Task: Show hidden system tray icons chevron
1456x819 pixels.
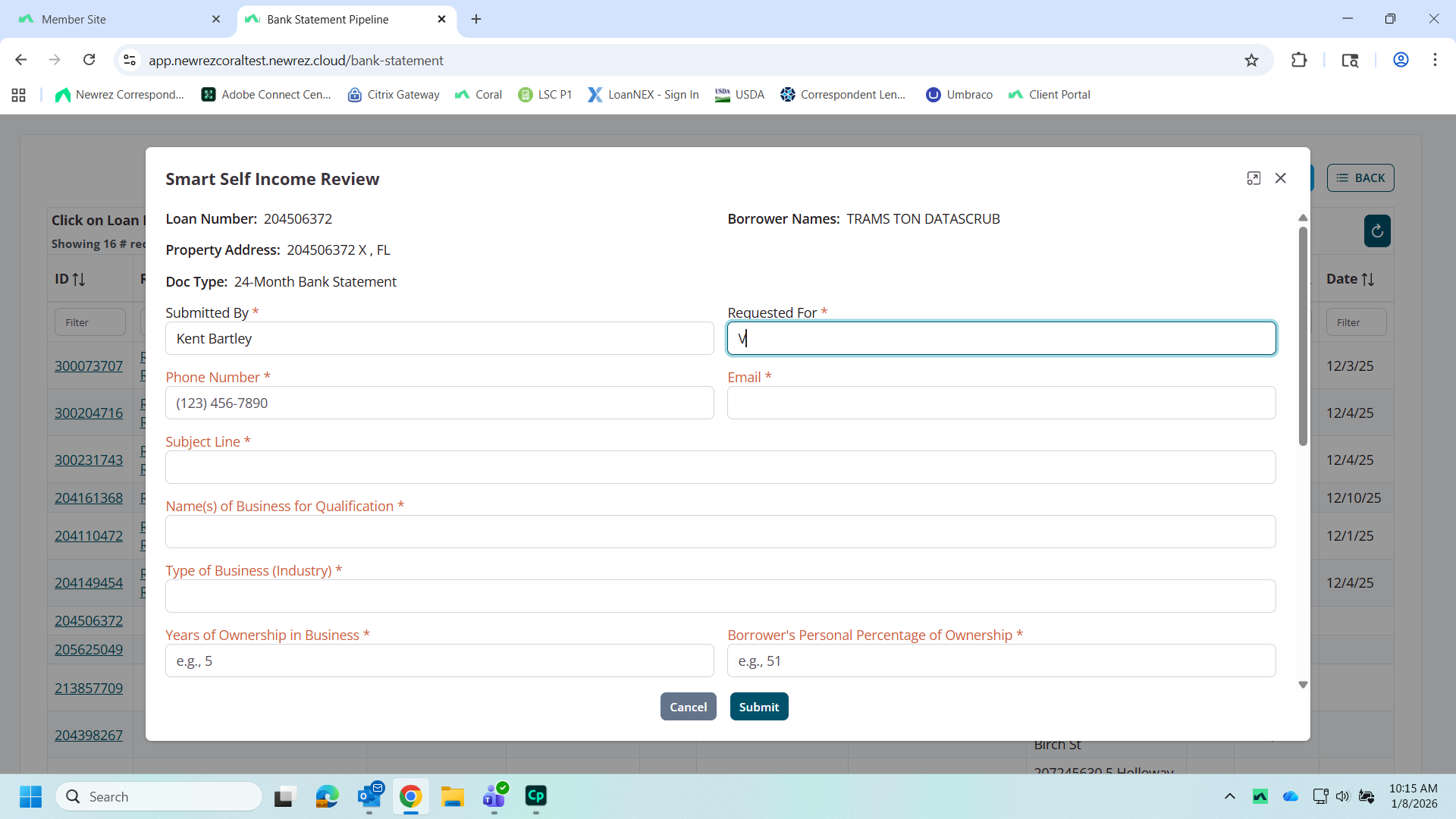Action: [x=1229, y=796]
